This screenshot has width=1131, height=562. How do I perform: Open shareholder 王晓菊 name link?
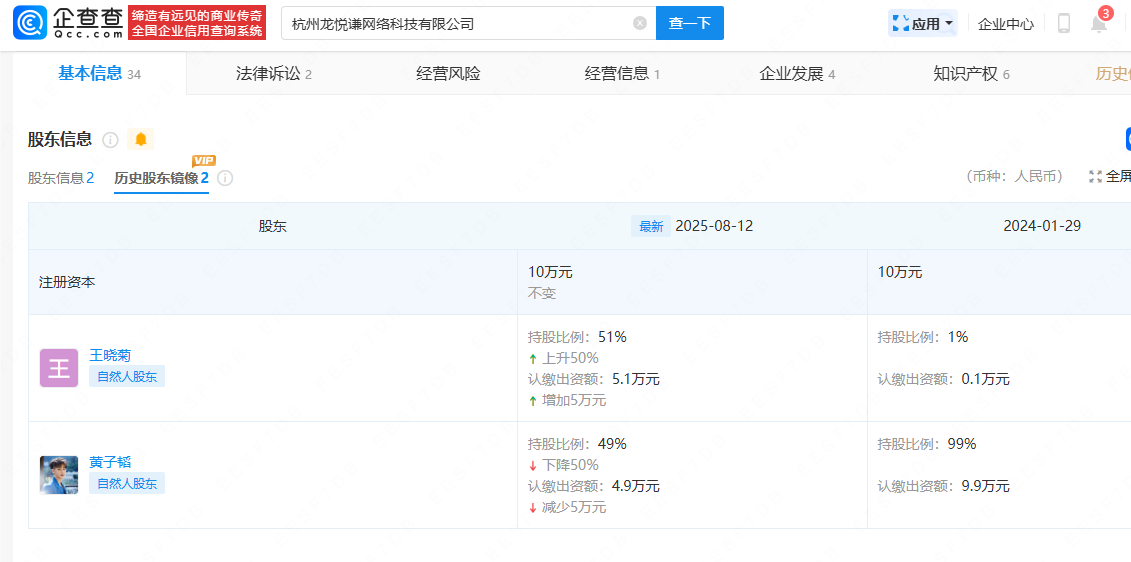click(110, 355)
